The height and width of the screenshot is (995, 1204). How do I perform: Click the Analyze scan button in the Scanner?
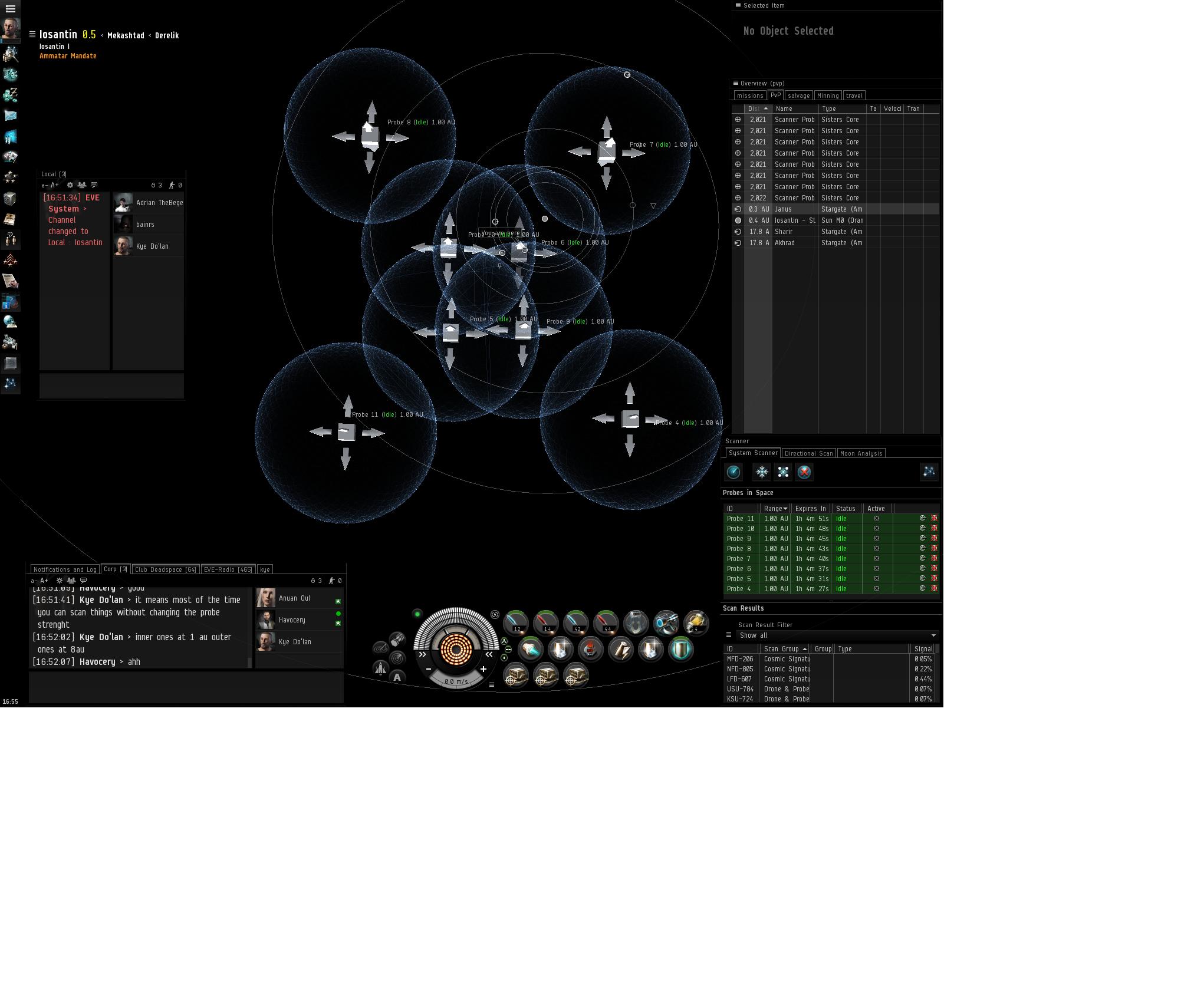click(733, 472)
